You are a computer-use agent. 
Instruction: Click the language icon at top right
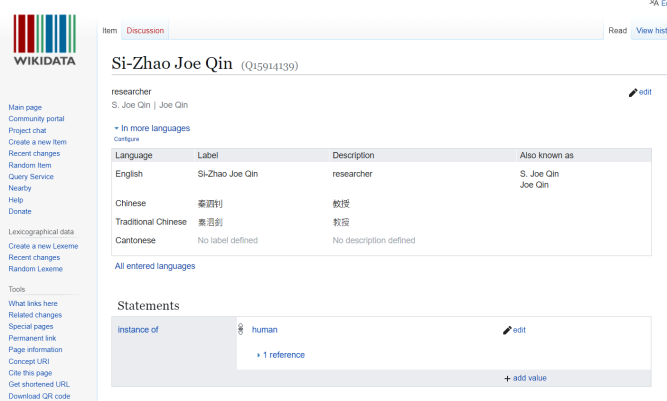(x=654, y=3)
